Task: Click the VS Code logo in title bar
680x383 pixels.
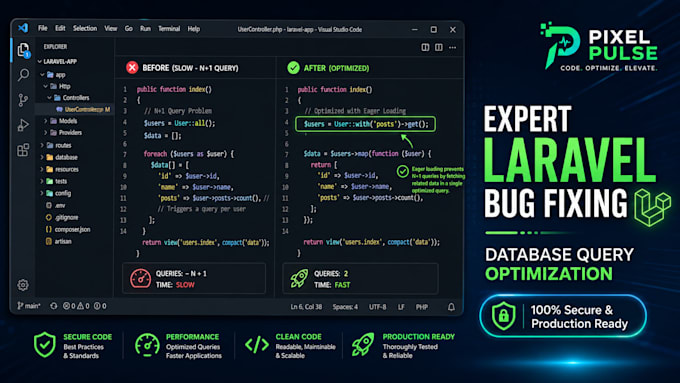Action: [x=23, y=28]
